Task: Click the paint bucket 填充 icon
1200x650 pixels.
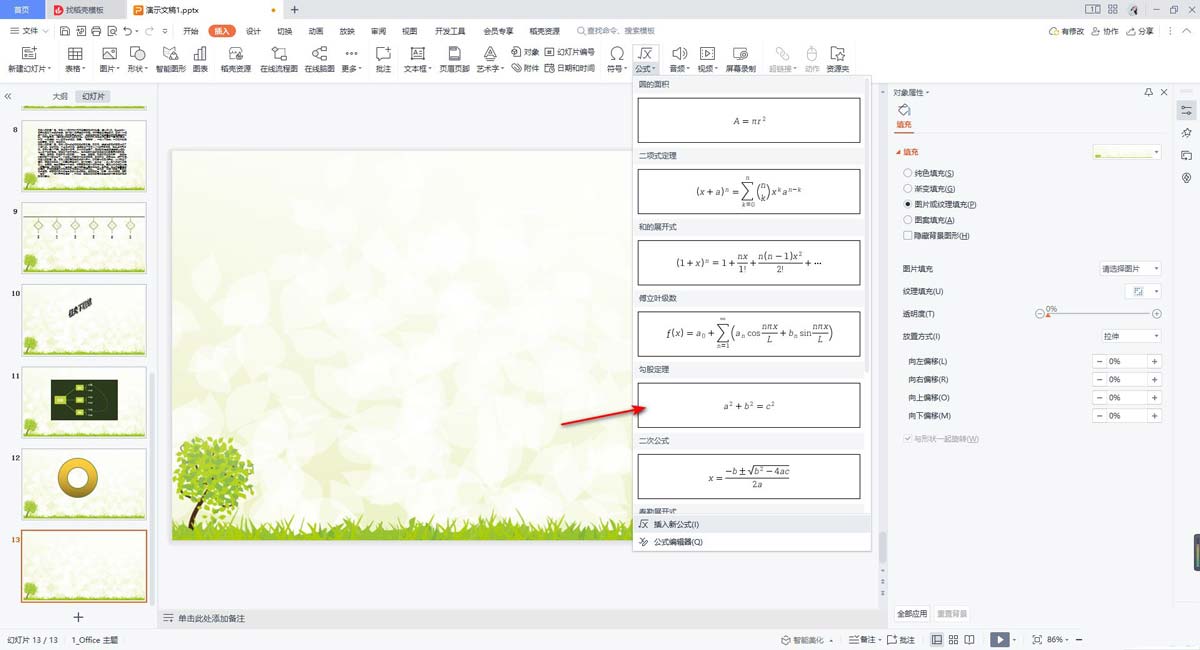Action: 904,110
